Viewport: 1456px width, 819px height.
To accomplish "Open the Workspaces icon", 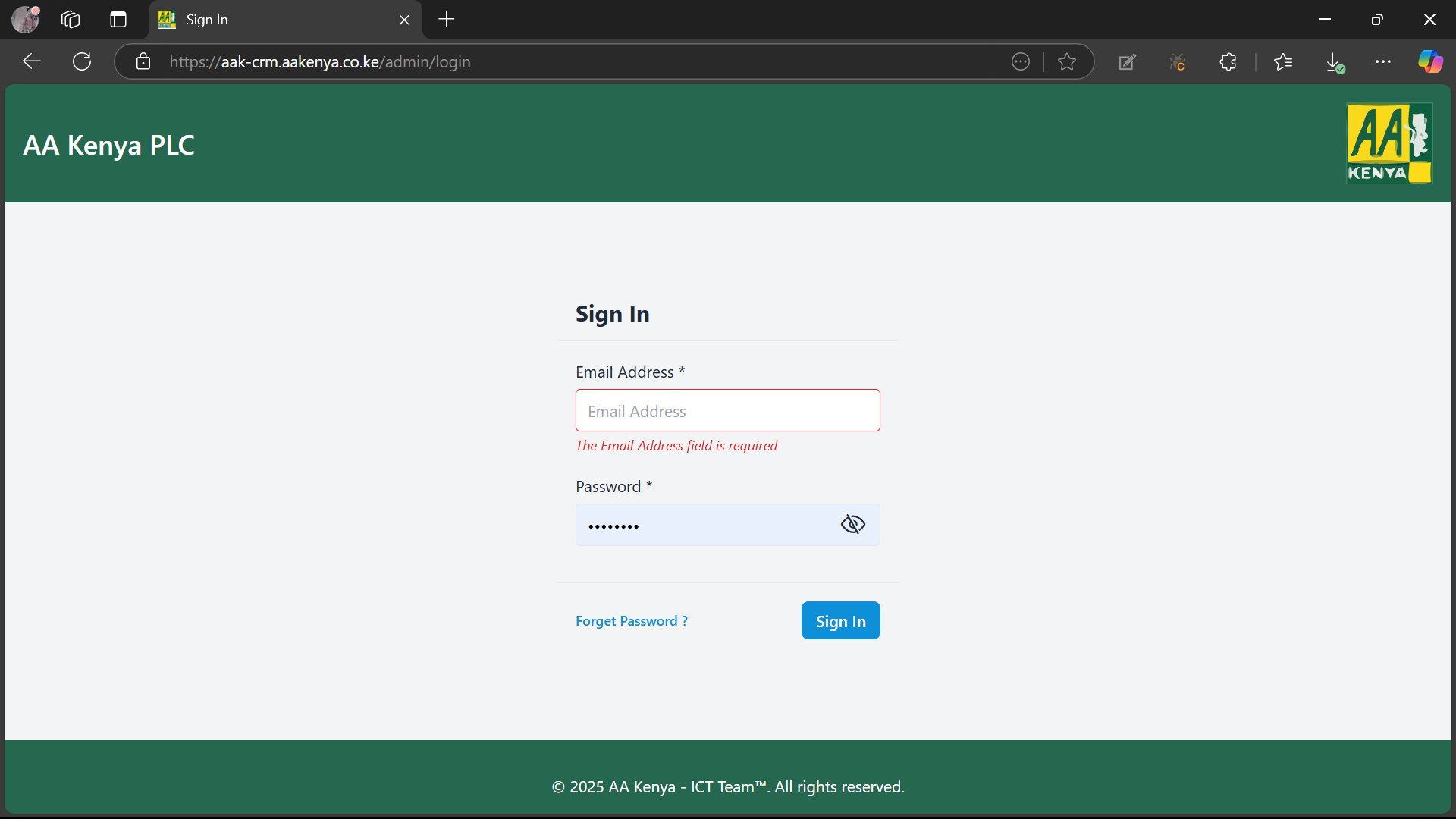I will pyautogui.click(x=71, y=20).
